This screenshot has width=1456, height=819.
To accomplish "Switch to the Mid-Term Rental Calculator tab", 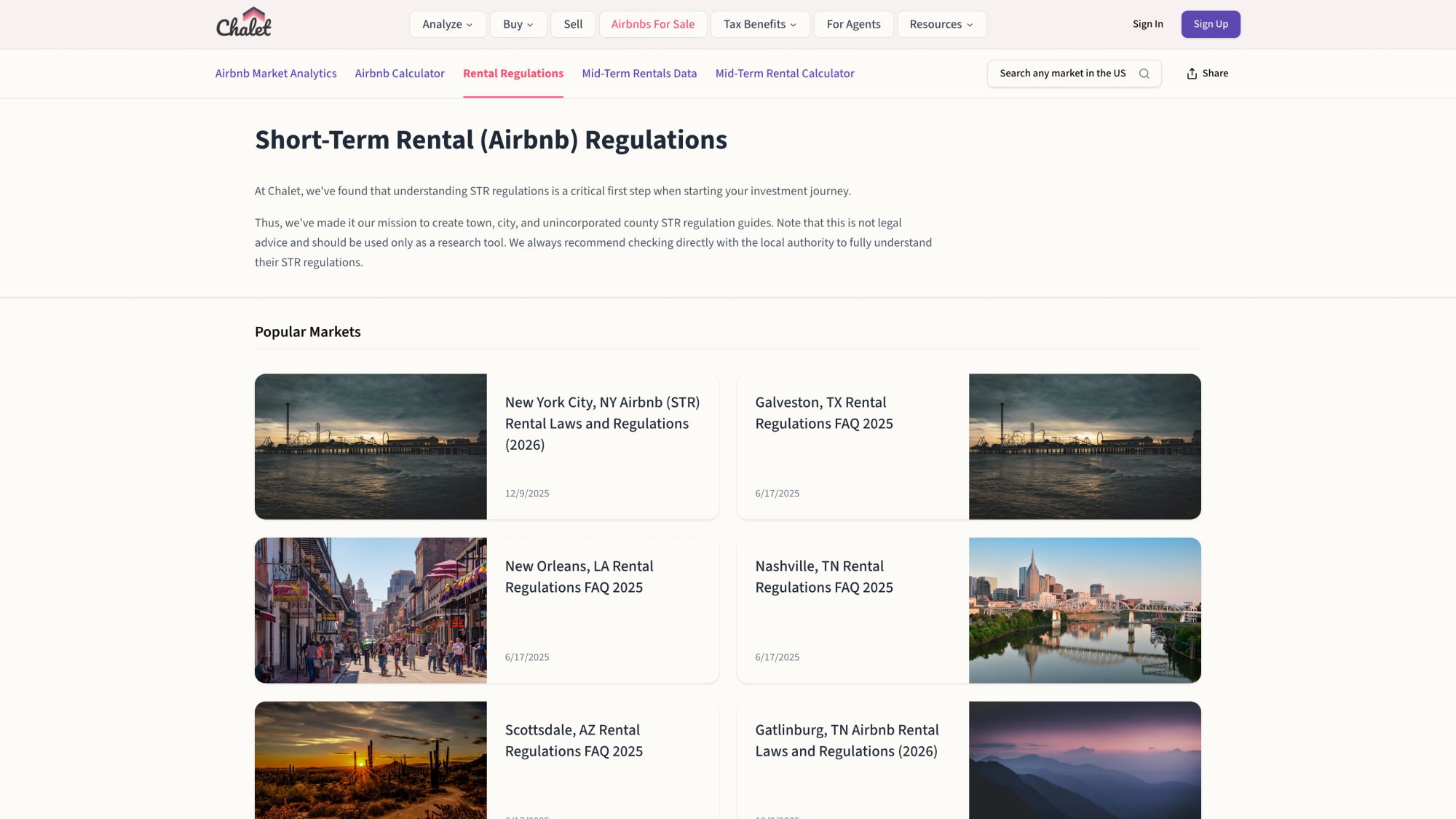I will (785, 73).
